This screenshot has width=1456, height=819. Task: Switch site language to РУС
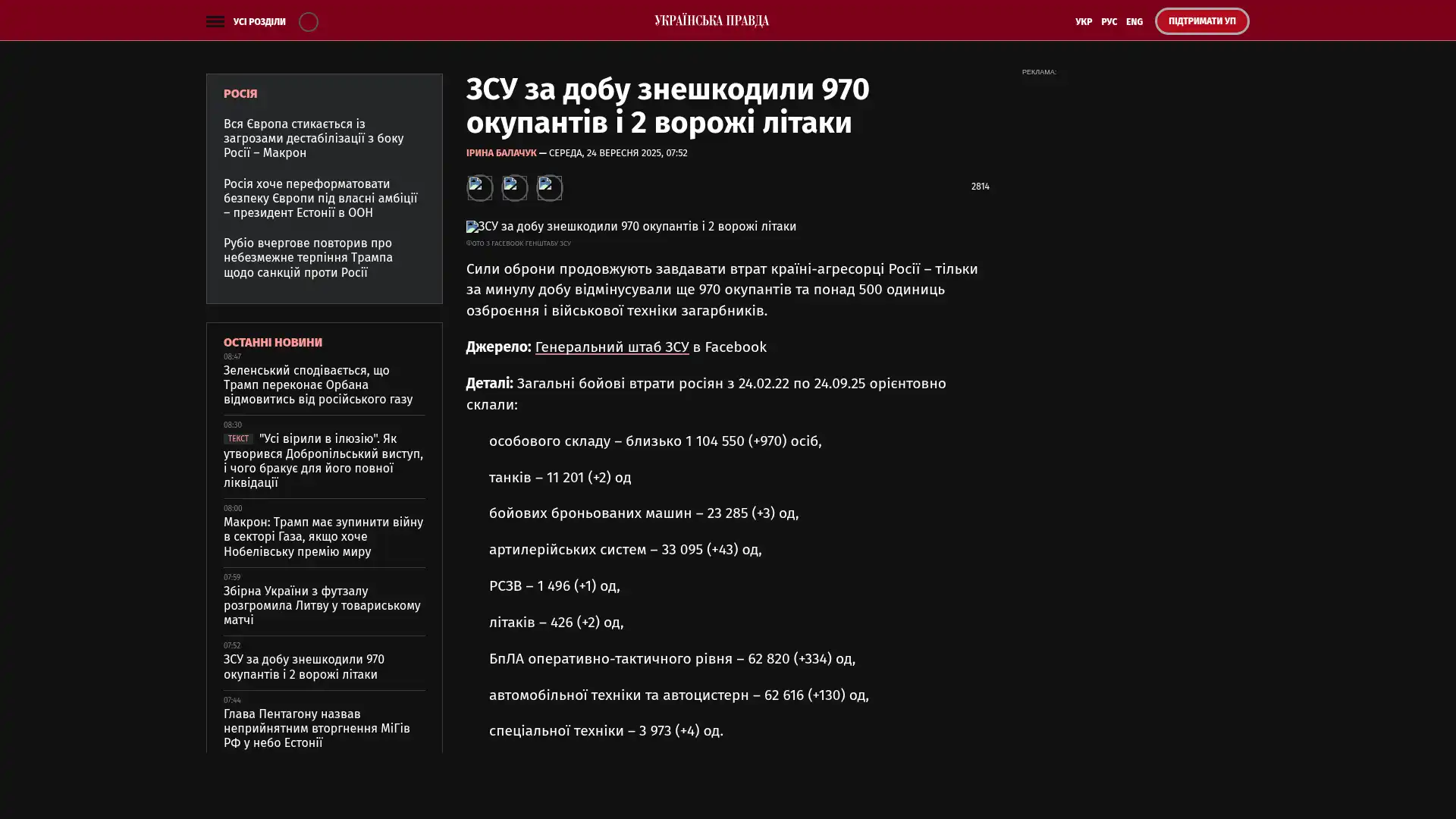tap(1109, 22)
